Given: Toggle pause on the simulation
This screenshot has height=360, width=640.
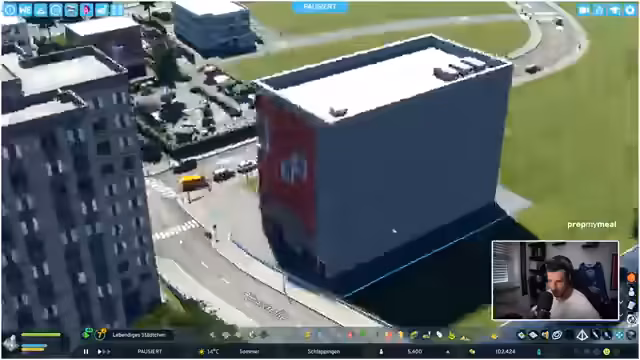Looking at the screenshot, I should (x=86, y=351).
